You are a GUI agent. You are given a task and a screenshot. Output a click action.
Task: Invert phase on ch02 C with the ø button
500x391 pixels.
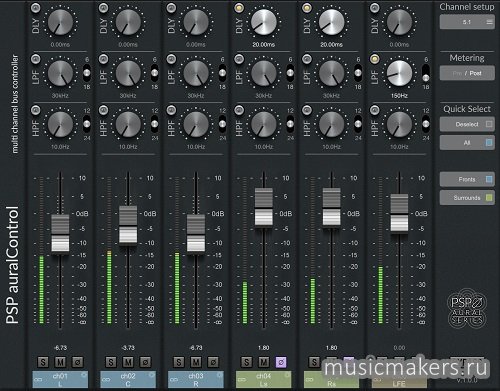click(x=145, y=362)
